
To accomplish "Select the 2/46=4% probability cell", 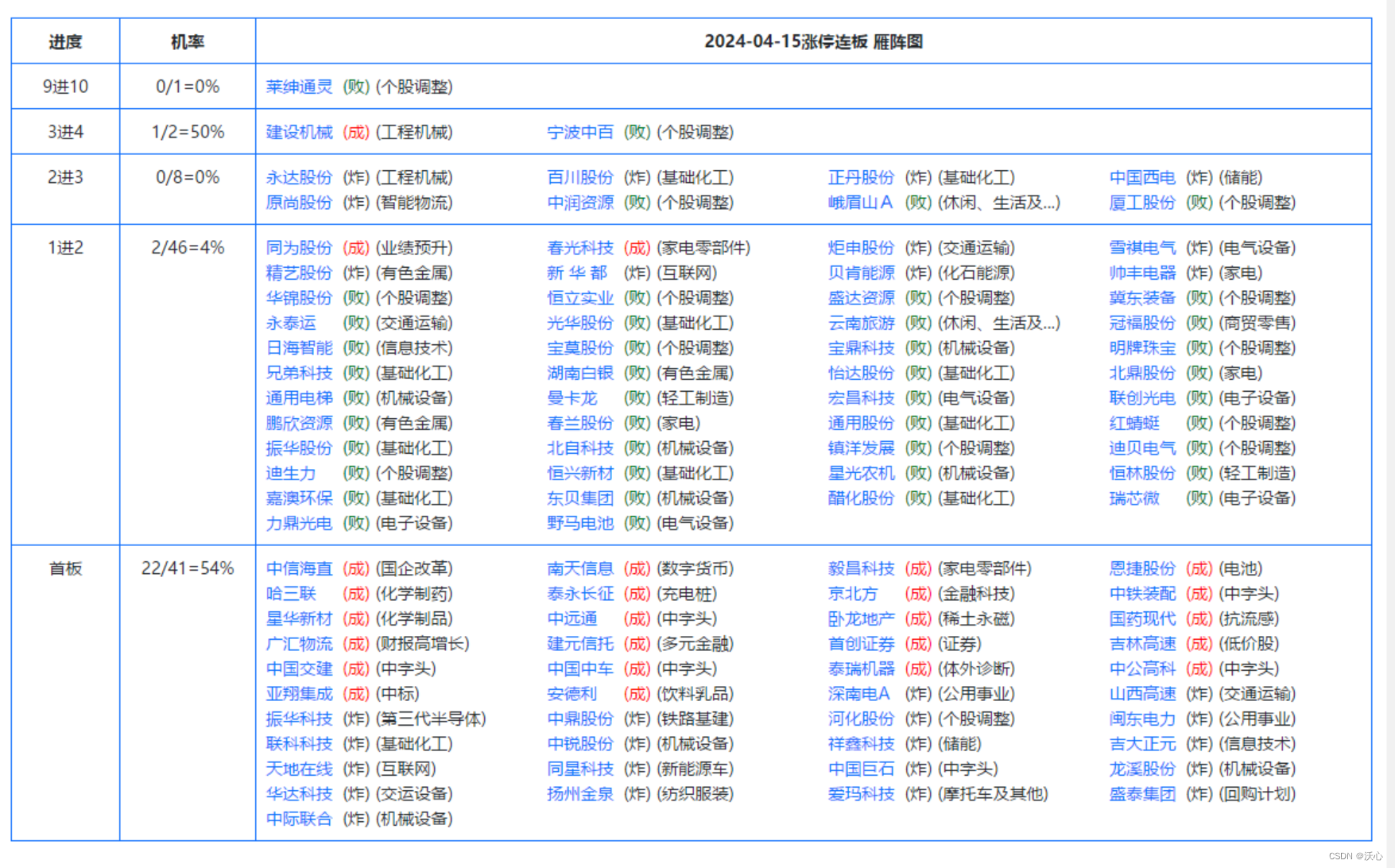I will pos(188,386).
